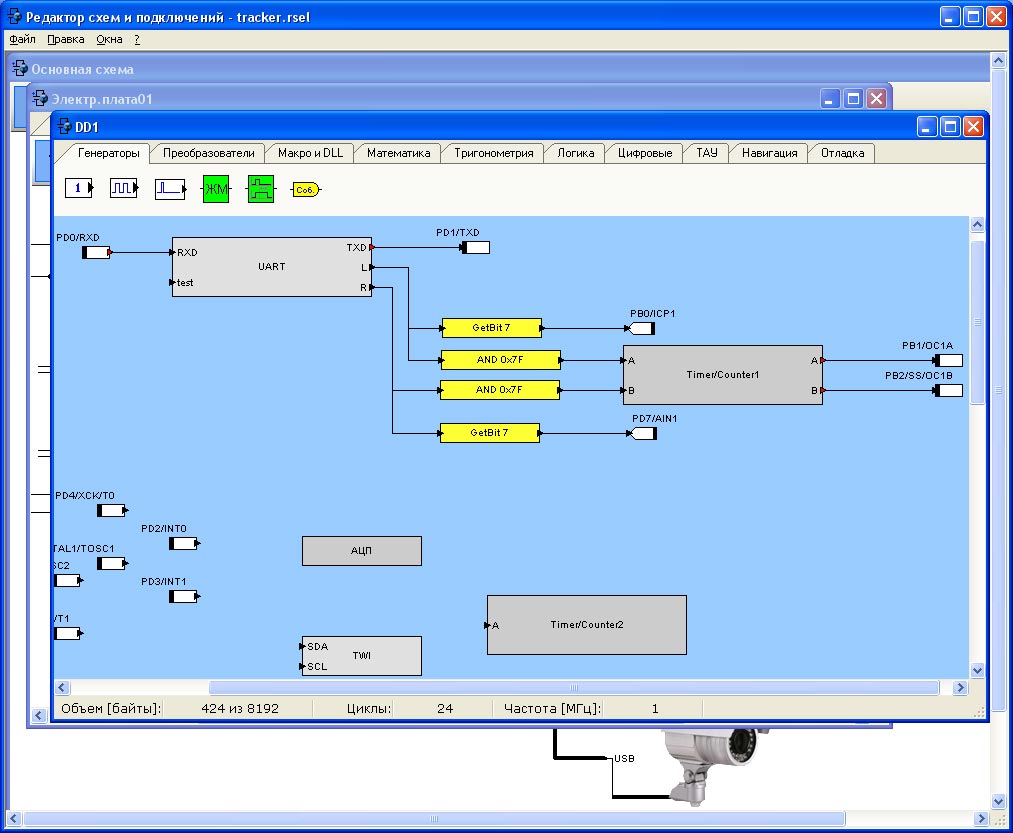Maximize the Электр.плата01 window

pyautogui.click(x=853, y=99)
